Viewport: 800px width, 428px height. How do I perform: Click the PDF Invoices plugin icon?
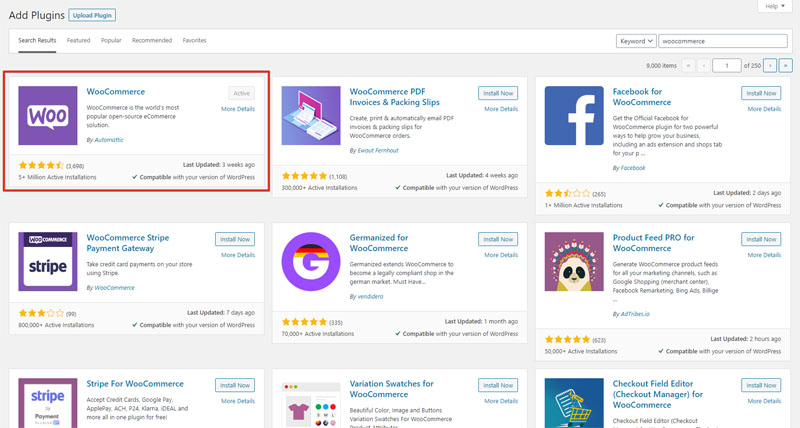pos(311,115)
